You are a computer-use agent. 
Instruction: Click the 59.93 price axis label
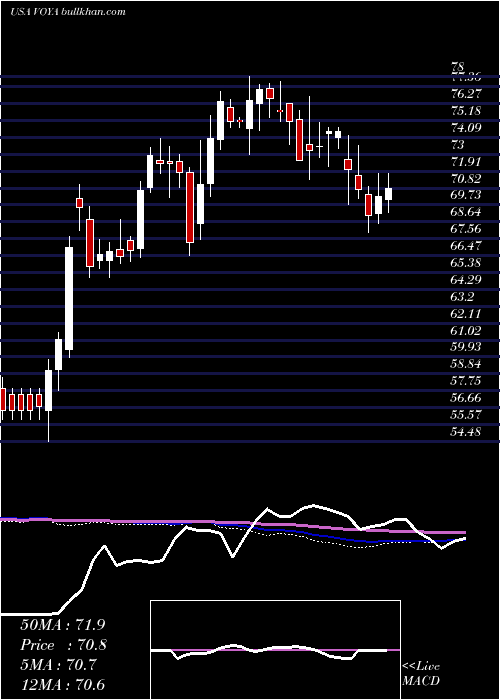(x=467, y=347)
